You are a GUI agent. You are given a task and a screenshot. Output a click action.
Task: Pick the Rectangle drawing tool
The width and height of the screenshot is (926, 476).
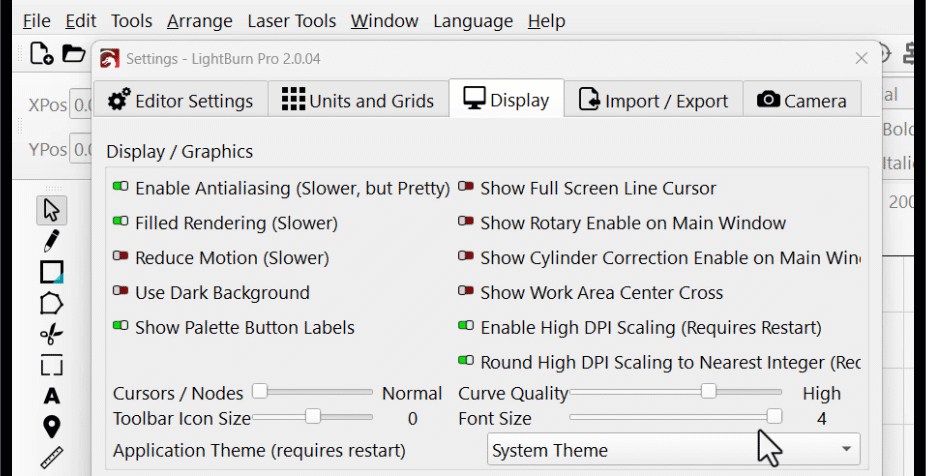tap(52, 272)
